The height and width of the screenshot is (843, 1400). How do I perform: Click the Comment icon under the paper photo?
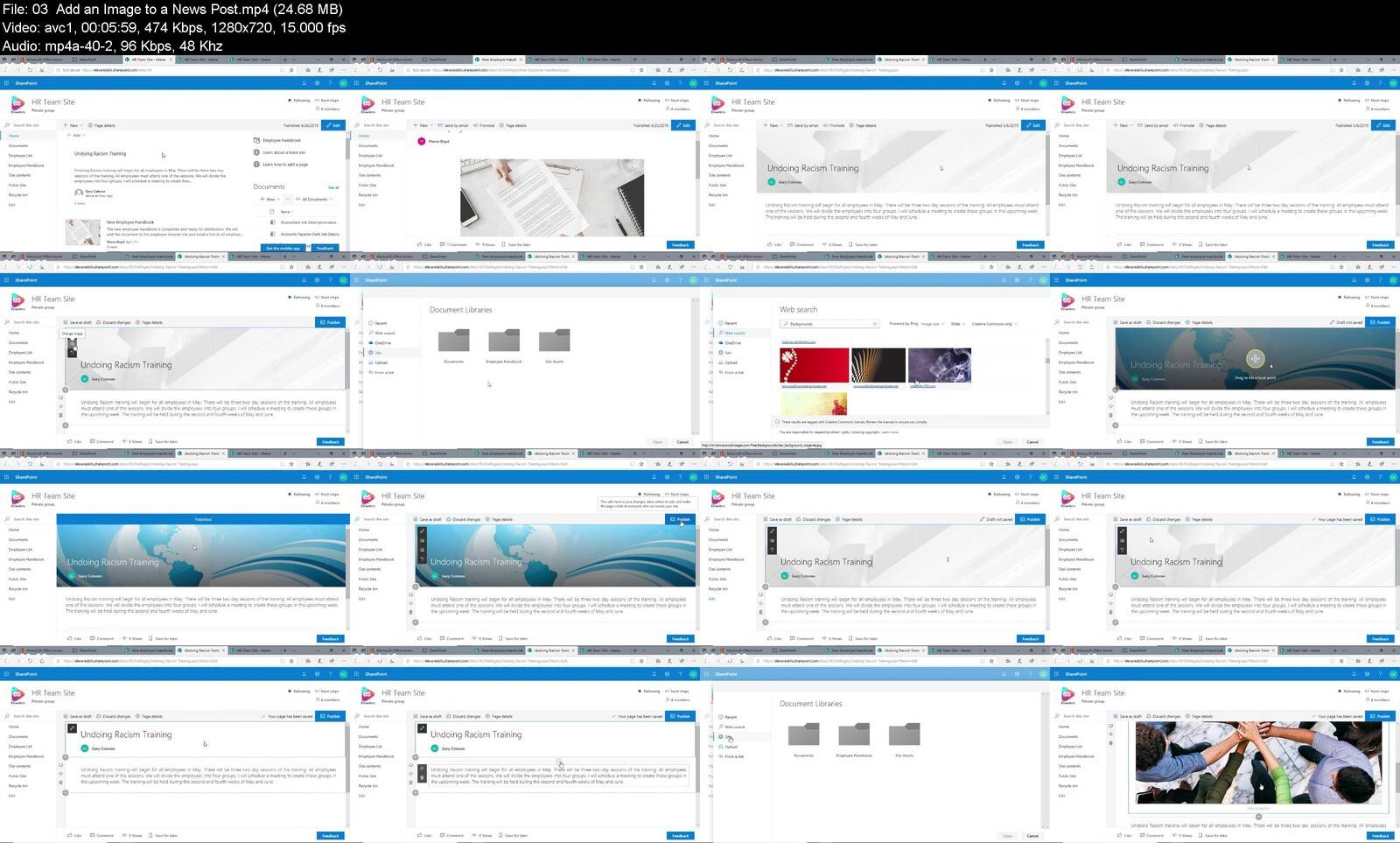(442, 244)
